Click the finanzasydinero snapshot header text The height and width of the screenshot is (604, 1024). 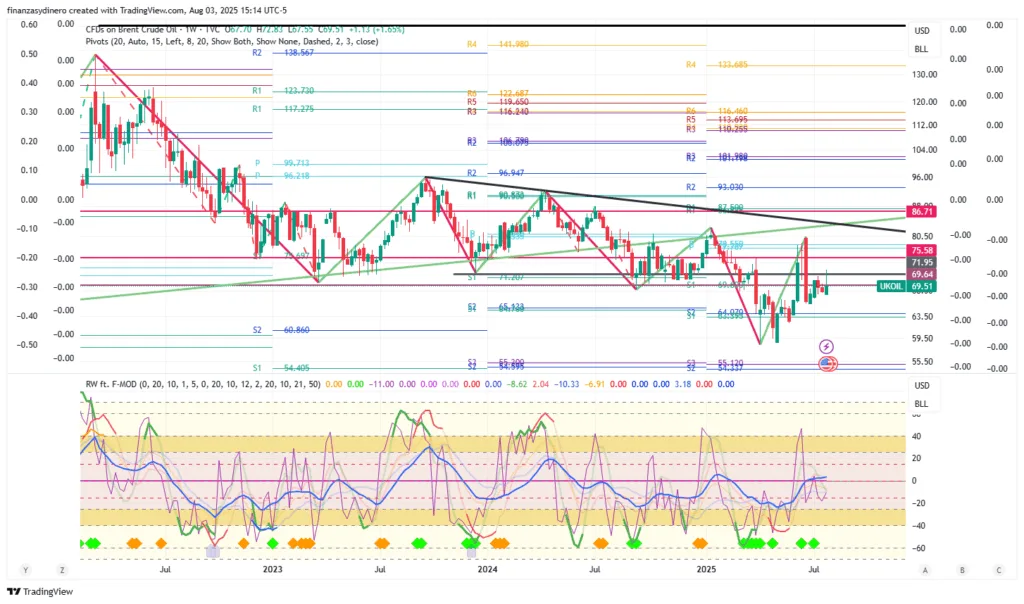(147, 10)
